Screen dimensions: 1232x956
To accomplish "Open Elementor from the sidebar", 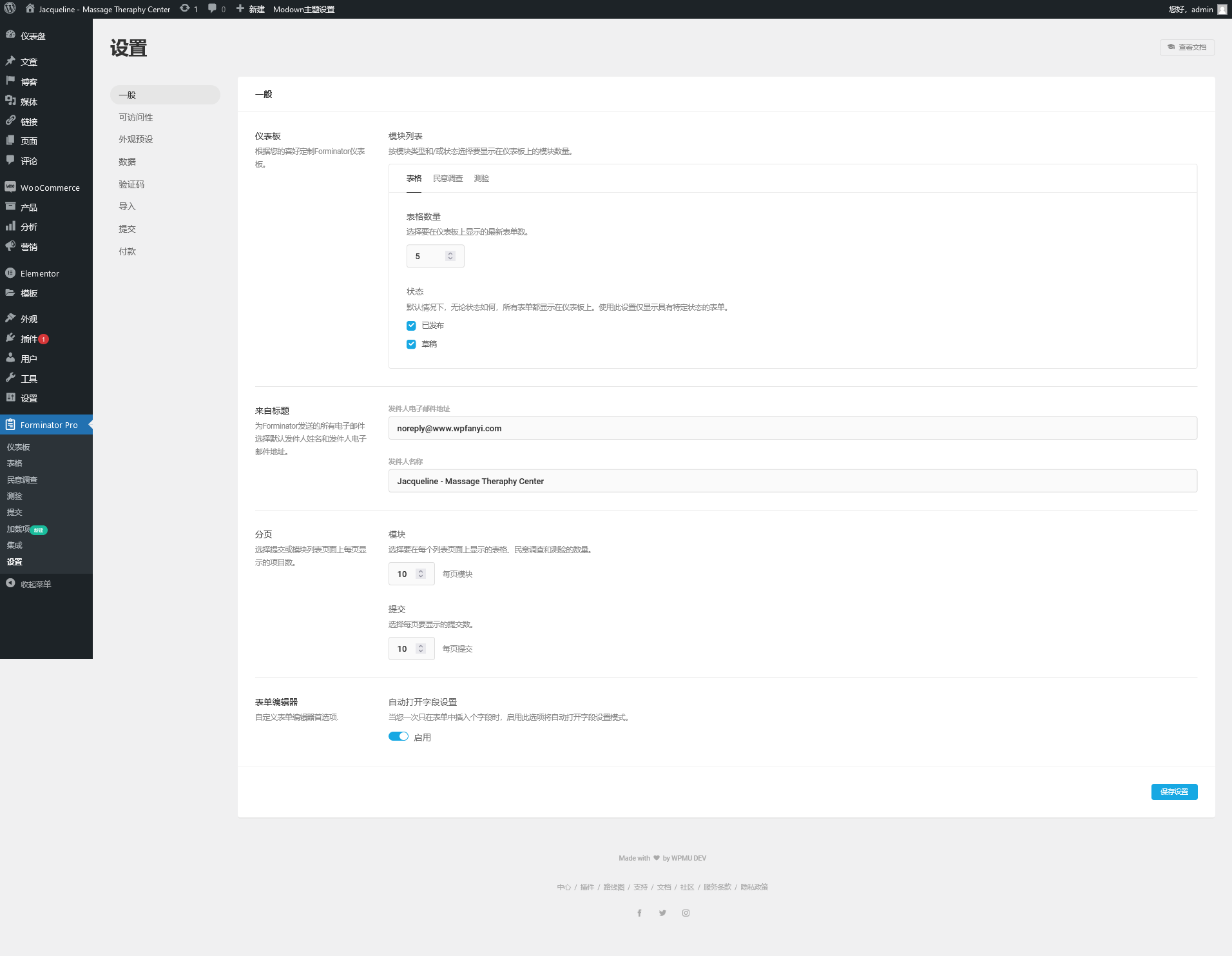I will click(x=39, y=273).
